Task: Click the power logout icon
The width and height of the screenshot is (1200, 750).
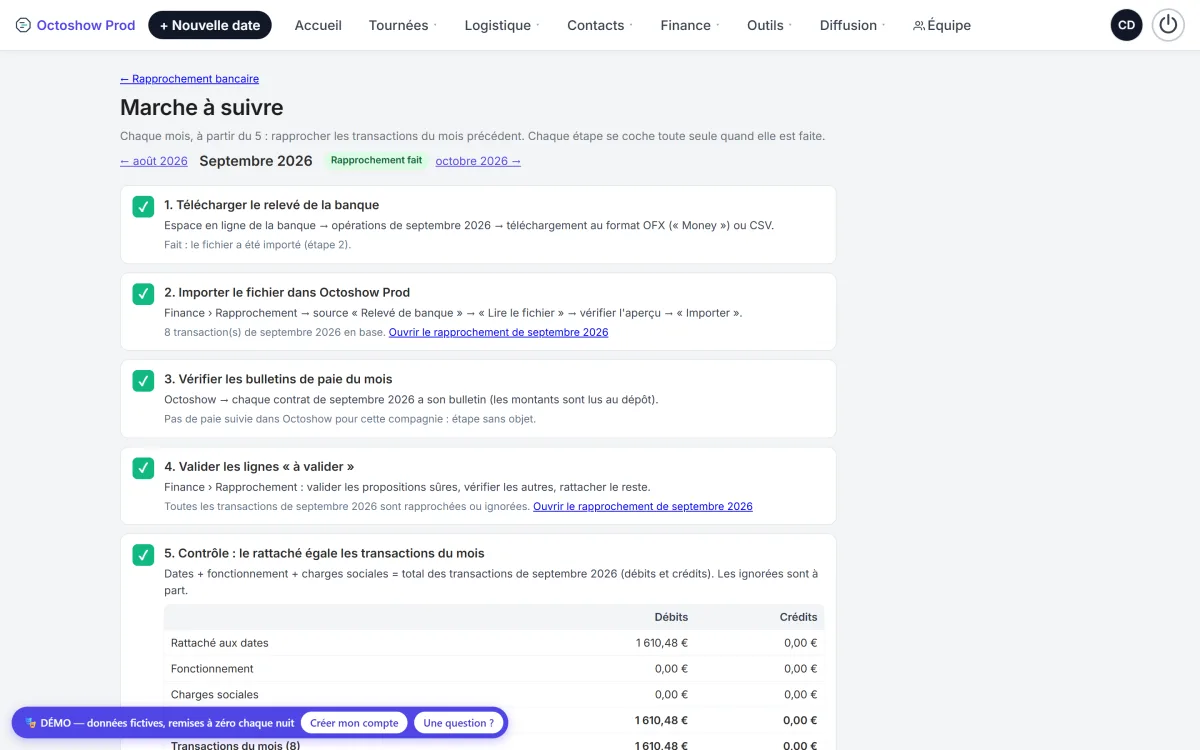Action: (x=1168, y=25)
